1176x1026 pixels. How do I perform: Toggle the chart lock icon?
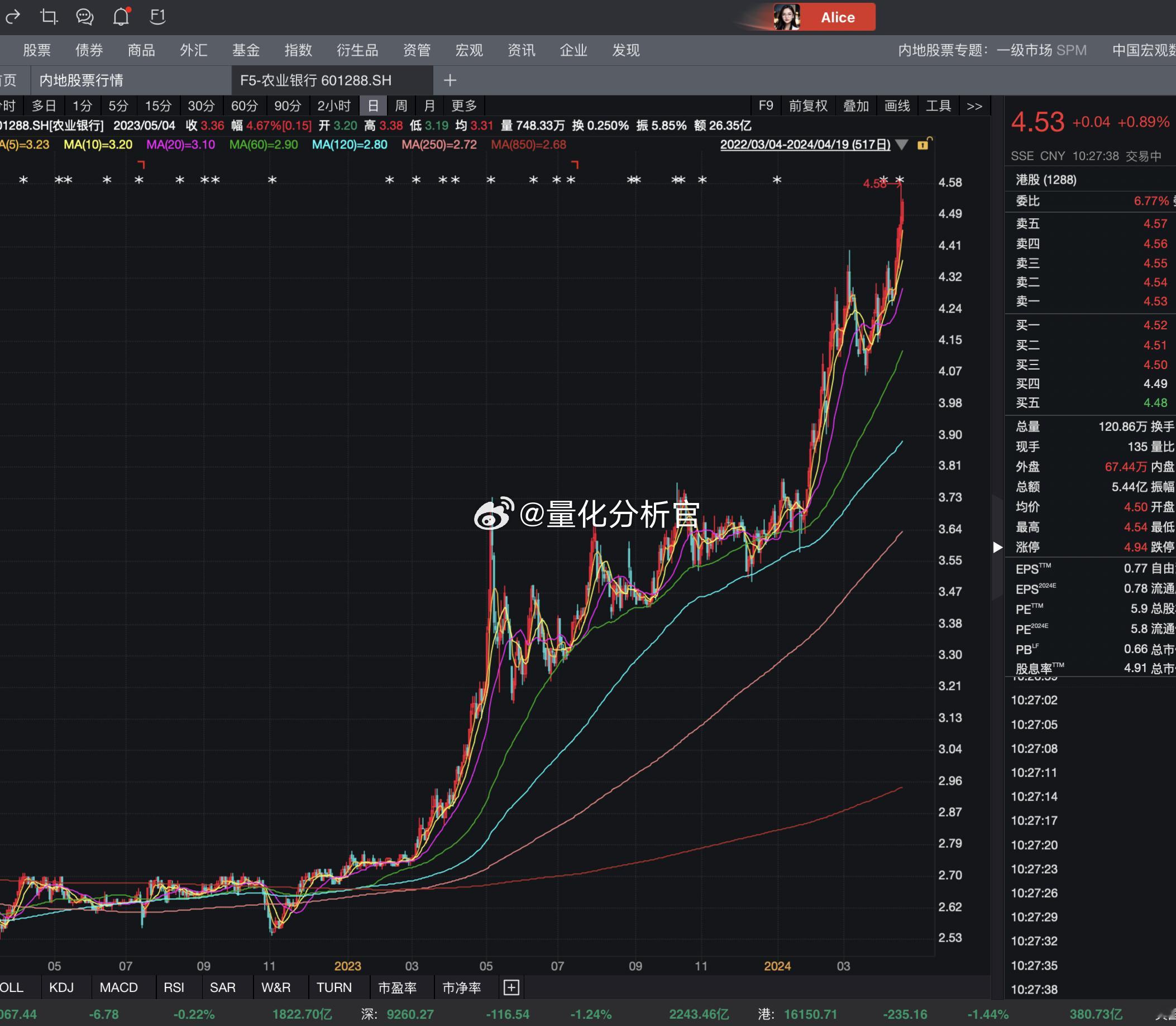pyautogui.click(x=924, y=143)
